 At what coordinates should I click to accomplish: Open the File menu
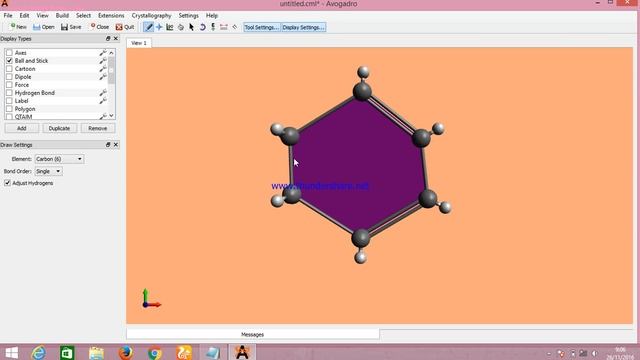point(8,16)
